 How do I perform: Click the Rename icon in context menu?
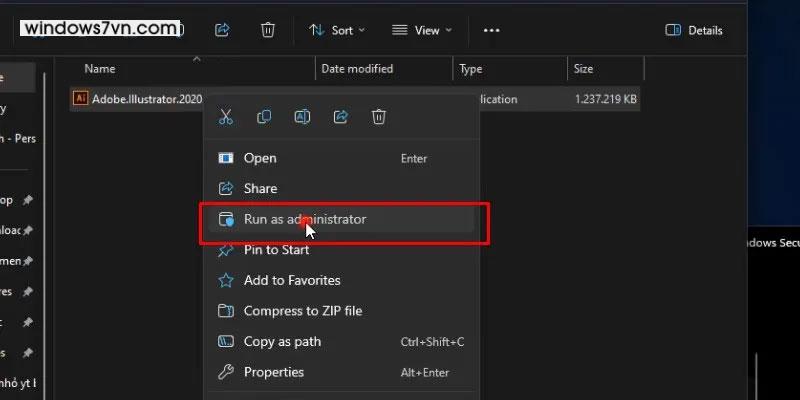point(302,117)
